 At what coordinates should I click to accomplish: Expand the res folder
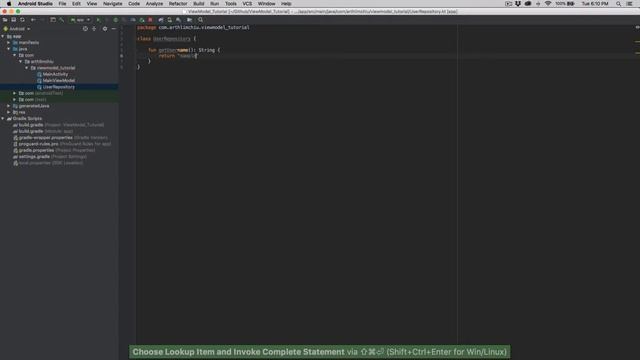click(x=9, y=112)
